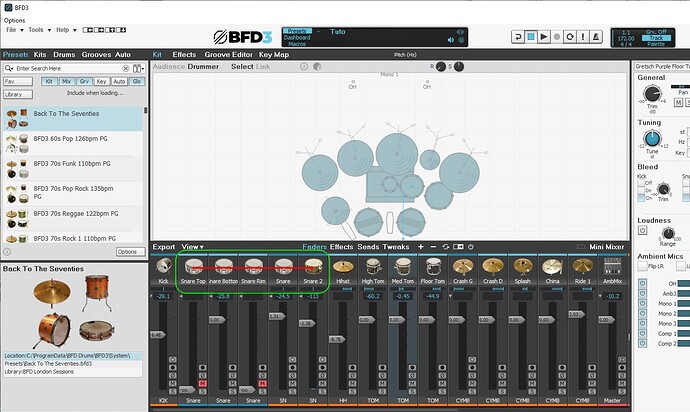The width and height of the screenshot is (690, 412).
Task: Open the mixer View dropdown
Action: tap(192, 247)
